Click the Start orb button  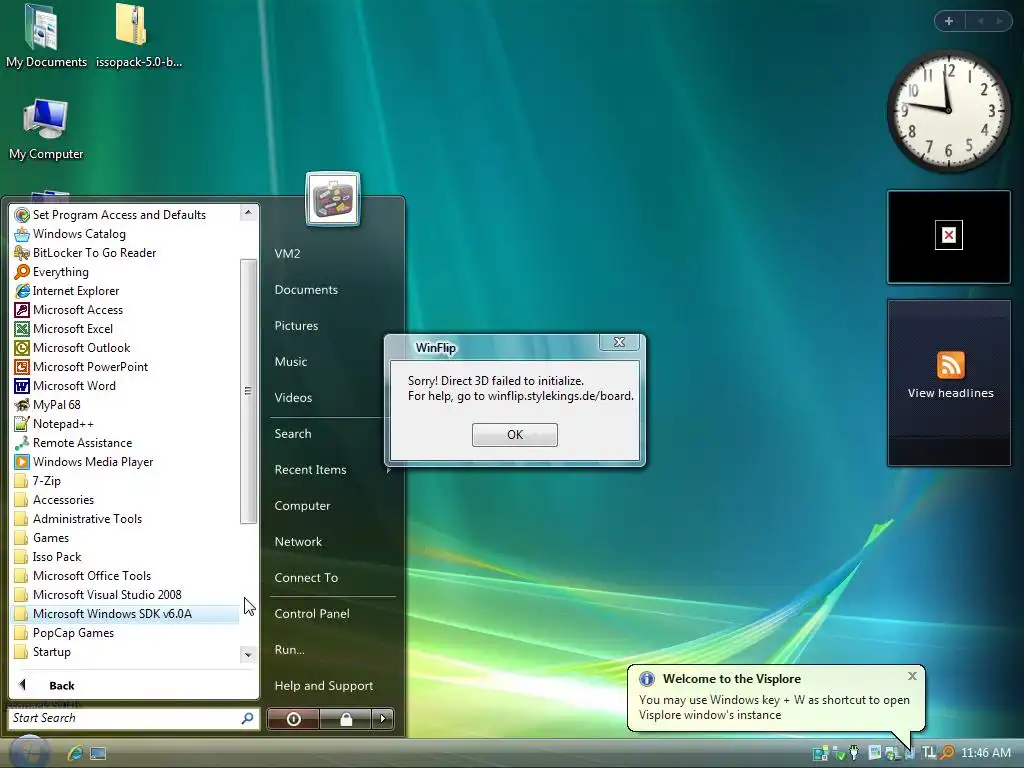pyautogui.click(x=29, y=752)
